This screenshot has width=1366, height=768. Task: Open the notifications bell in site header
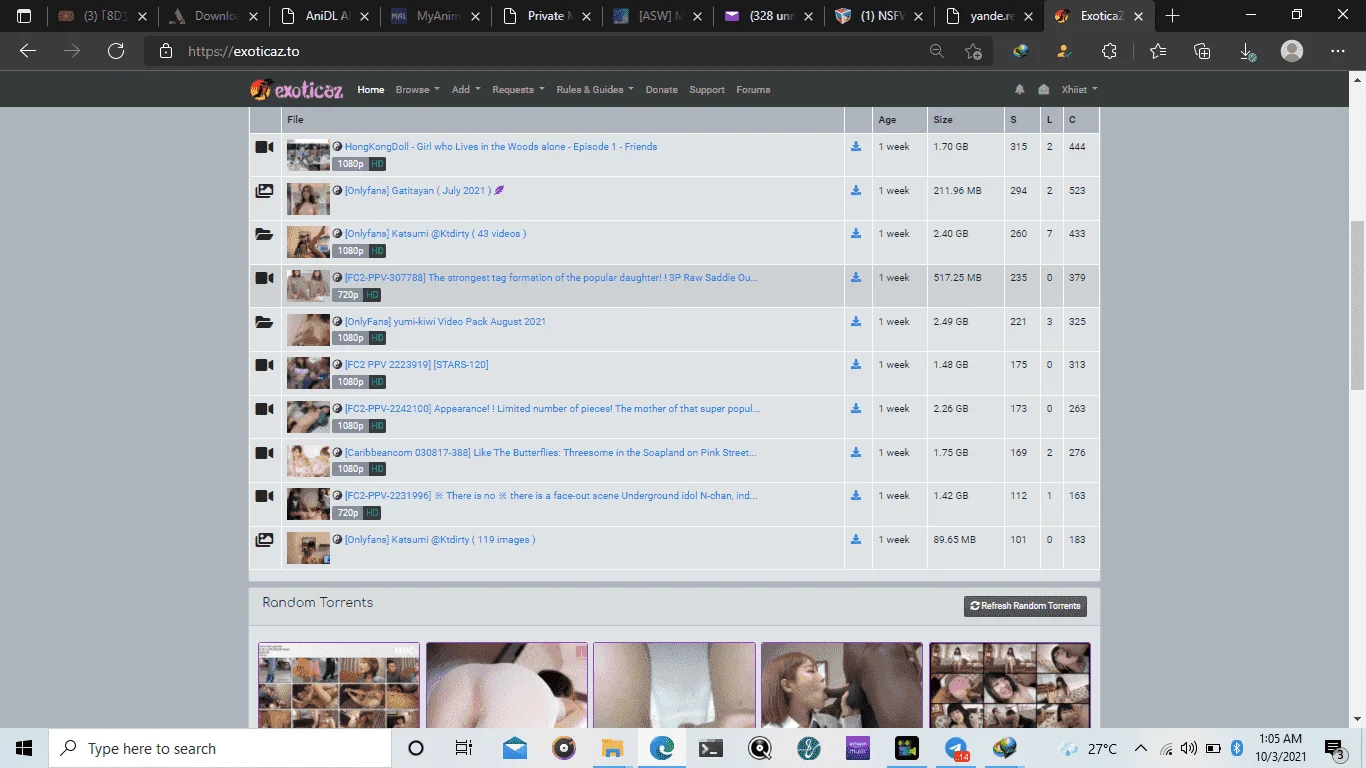click(1019, 89)
